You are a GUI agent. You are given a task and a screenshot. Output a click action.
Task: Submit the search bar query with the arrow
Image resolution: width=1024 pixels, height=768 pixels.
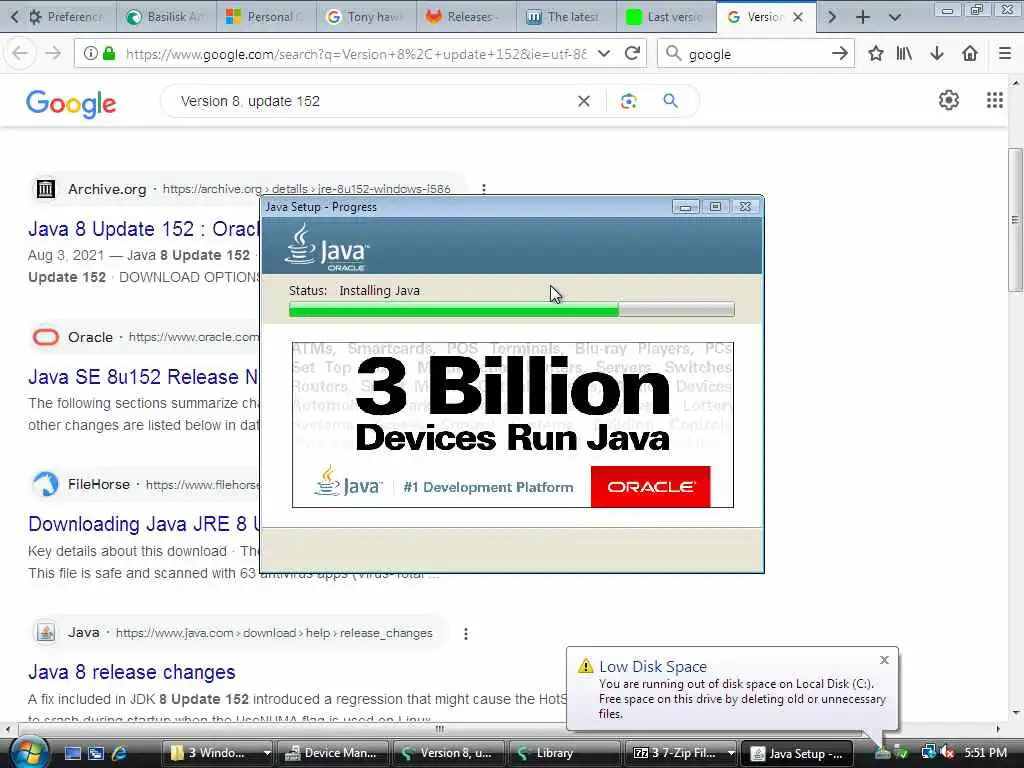click(x=840, y=54)
